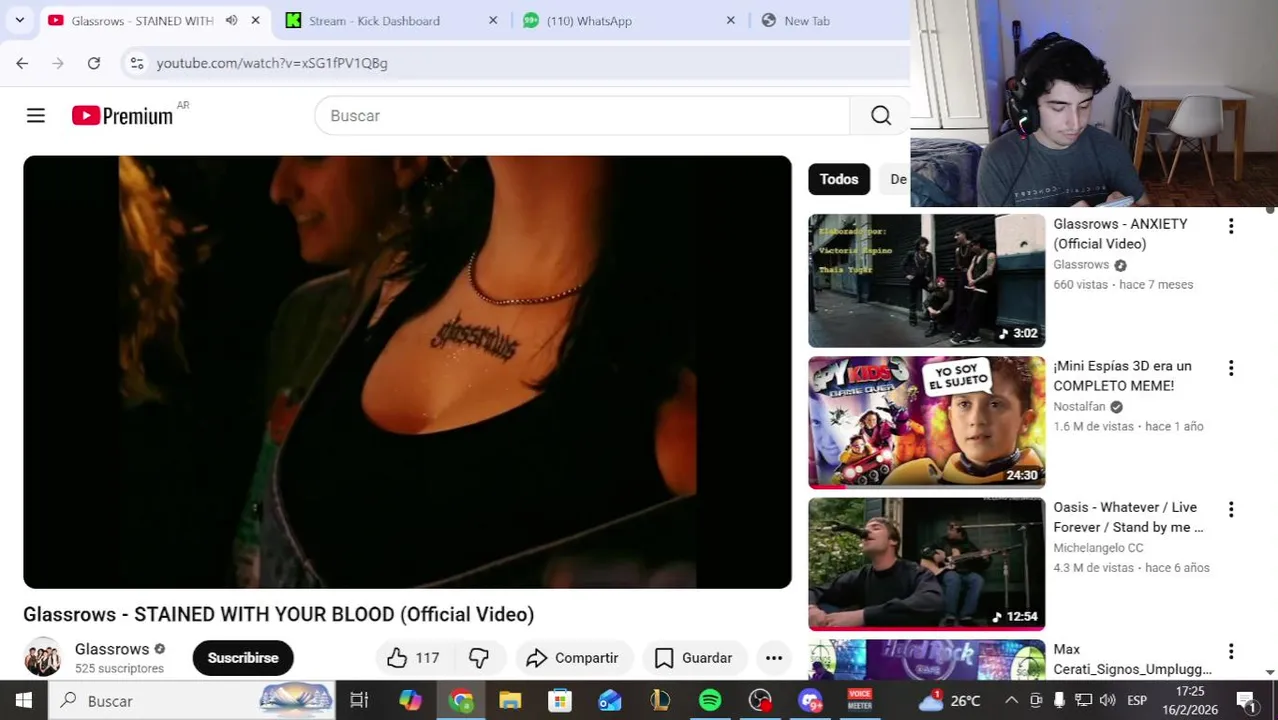Open ¡Mini Espías 3D era un COMPLETO MEME! title
This screenshot has height=720, width=1278.
(1122, 376)
